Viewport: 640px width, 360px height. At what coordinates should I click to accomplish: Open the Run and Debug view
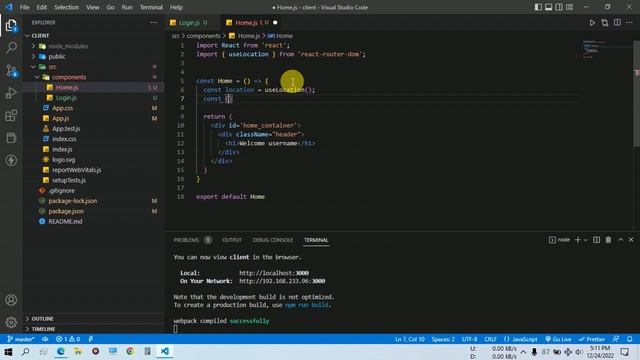11,93
